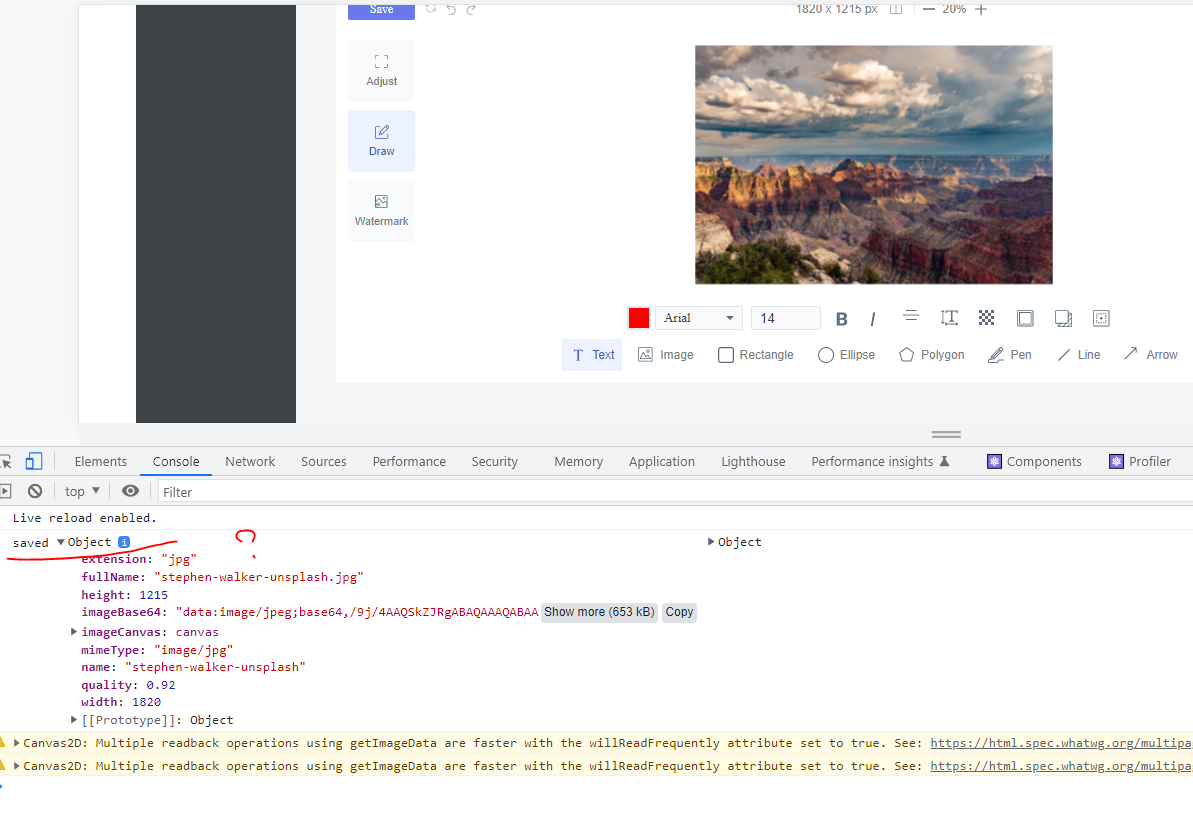This screenshot has width=1193, height=818.
Task: Toggle bold text formatting
Action: click(841, 318)
